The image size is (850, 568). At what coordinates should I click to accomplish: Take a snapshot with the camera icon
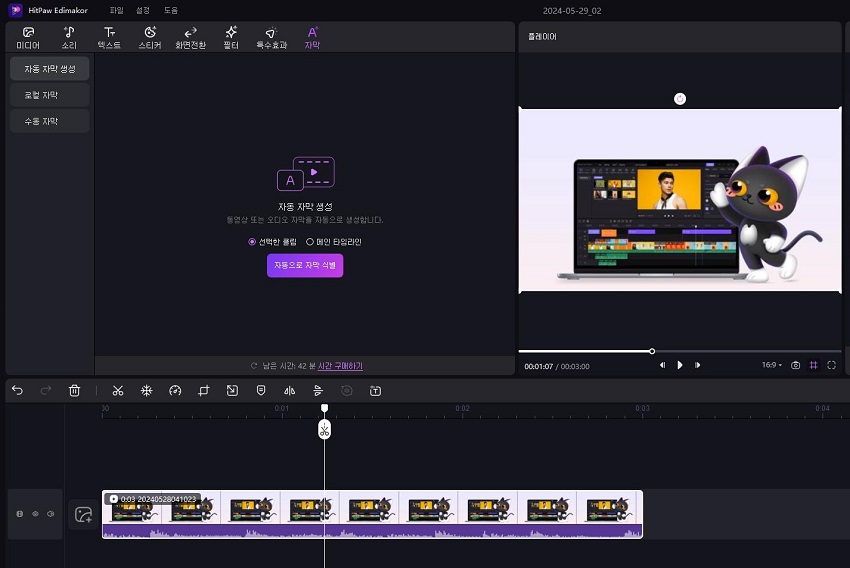795,366
